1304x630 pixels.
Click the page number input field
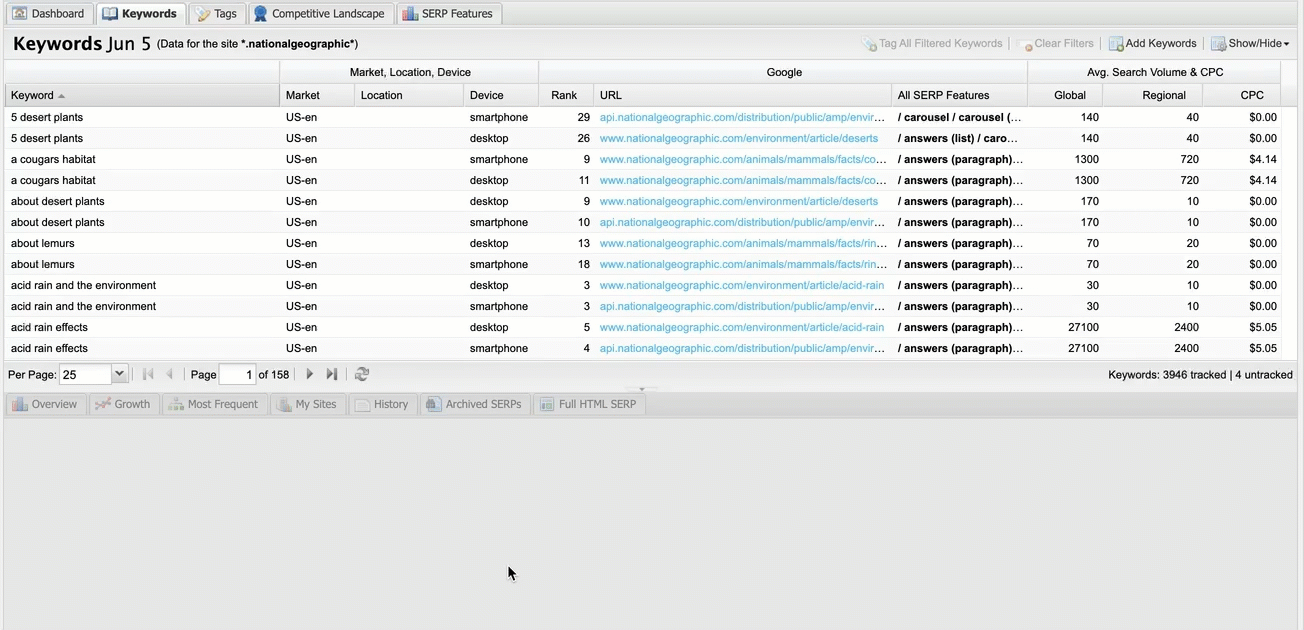point(237,374)
